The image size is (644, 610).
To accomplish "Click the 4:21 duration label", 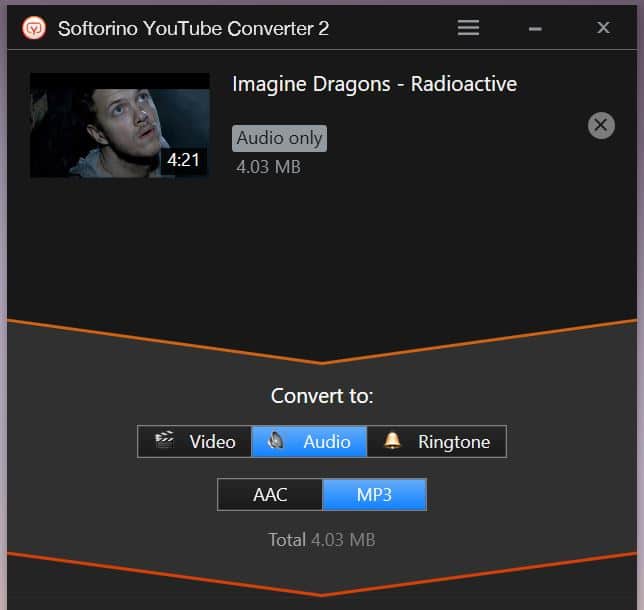I will (183, 160).
